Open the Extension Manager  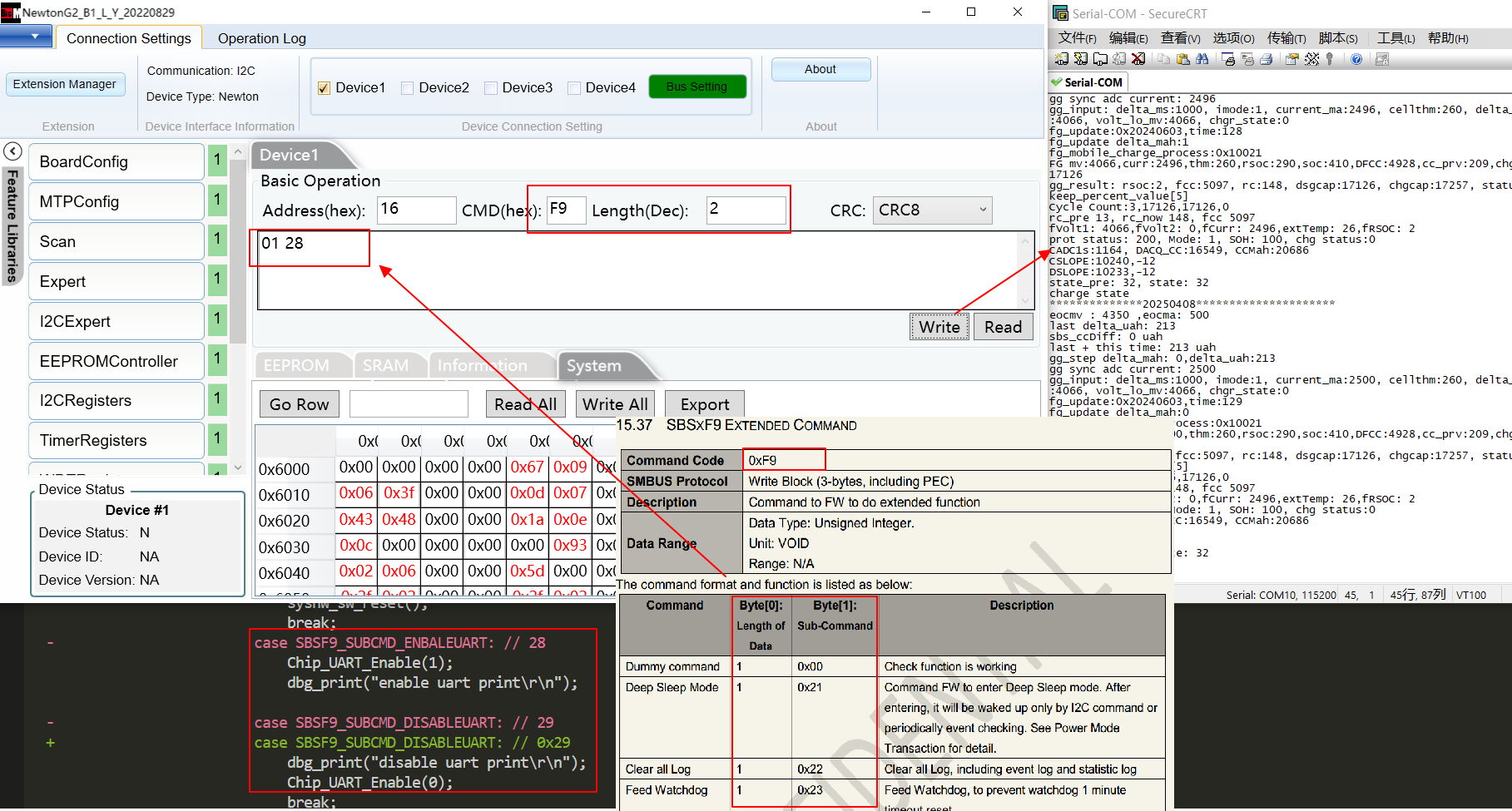click(x=65, y=84)
